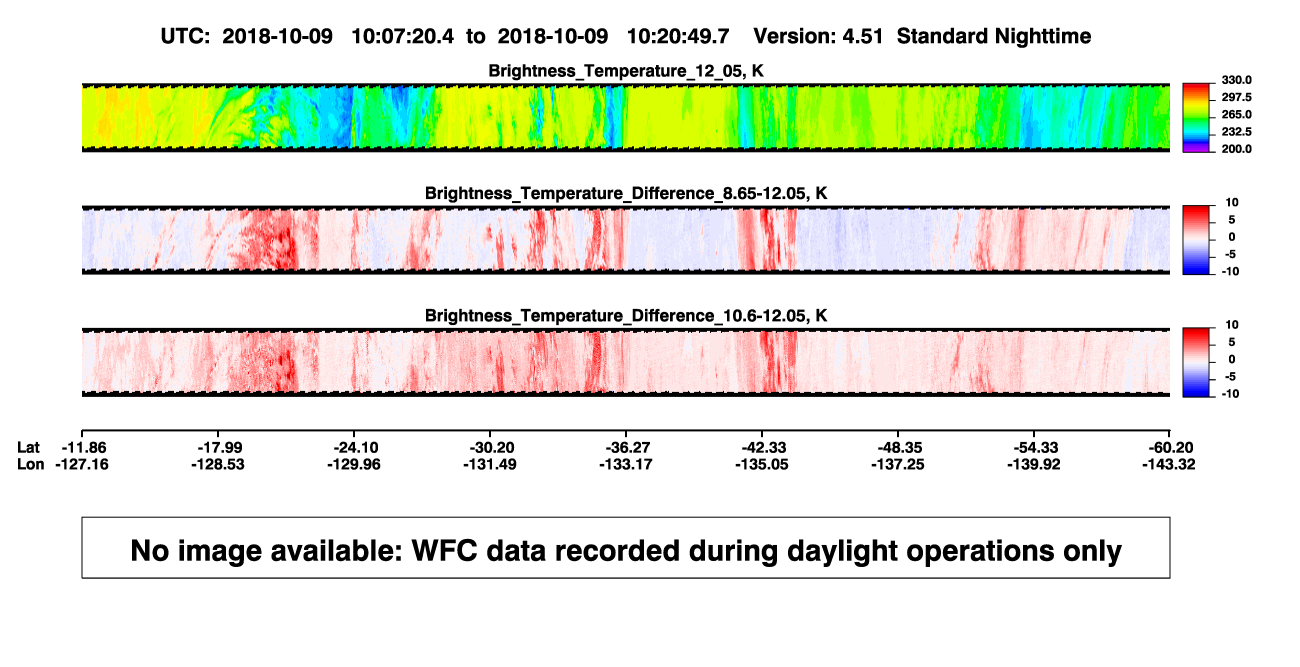Click longitude value -131.49
1300x667 pixels.
point(490,464)
